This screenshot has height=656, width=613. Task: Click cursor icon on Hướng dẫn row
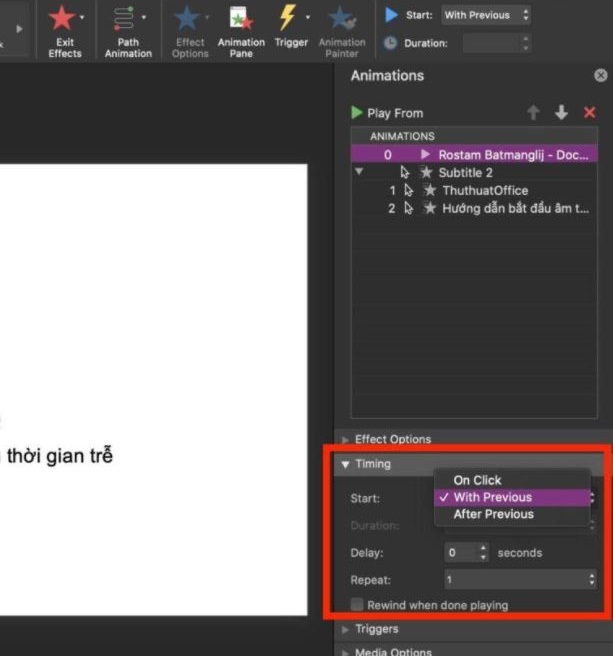pyautogui.click(x=408, y=208)
